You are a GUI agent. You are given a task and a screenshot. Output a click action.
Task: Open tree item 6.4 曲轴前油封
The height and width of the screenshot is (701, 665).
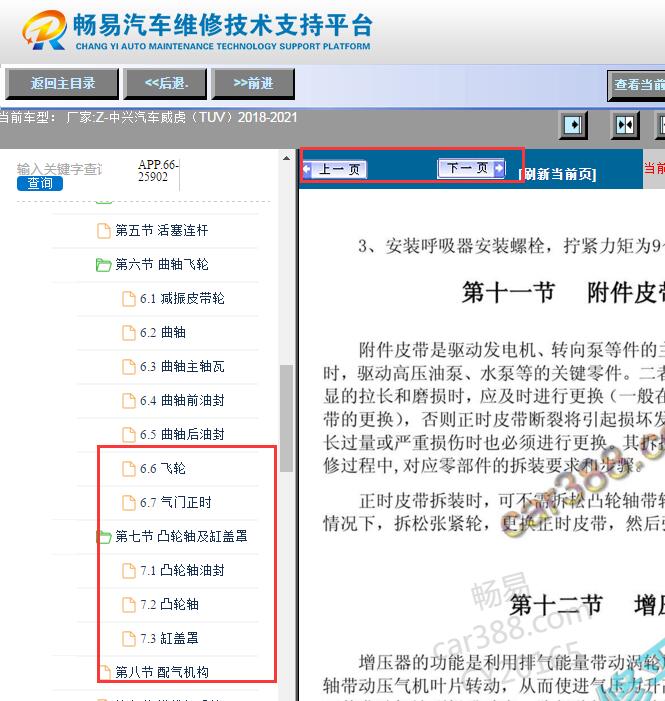pos(182,401)
